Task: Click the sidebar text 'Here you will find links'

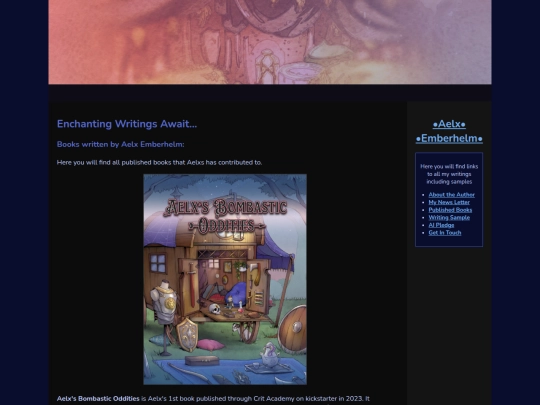Action: 449,166
